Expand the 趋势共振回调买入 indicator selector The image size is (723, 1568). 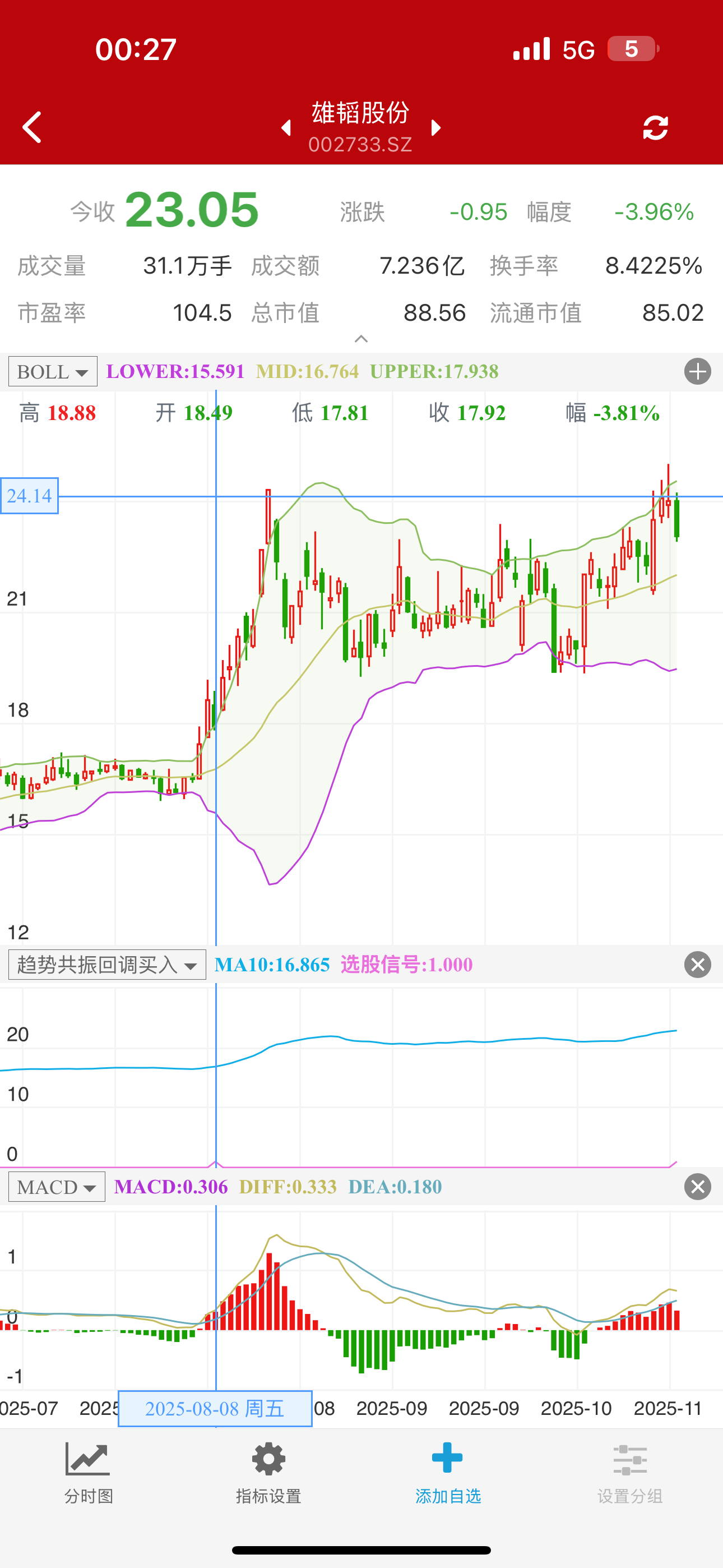point(107,965)
